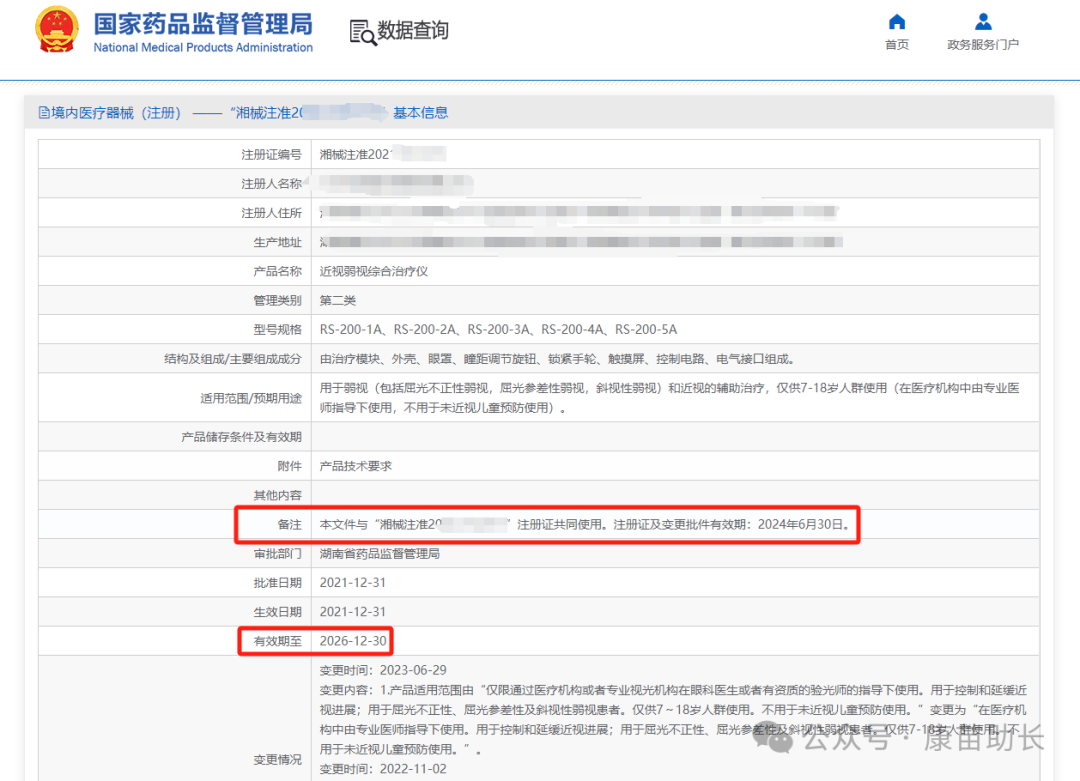This screenshot has width=1080, height=781.
Task: Select the 其他内容 label
Action: pos(278,495)
